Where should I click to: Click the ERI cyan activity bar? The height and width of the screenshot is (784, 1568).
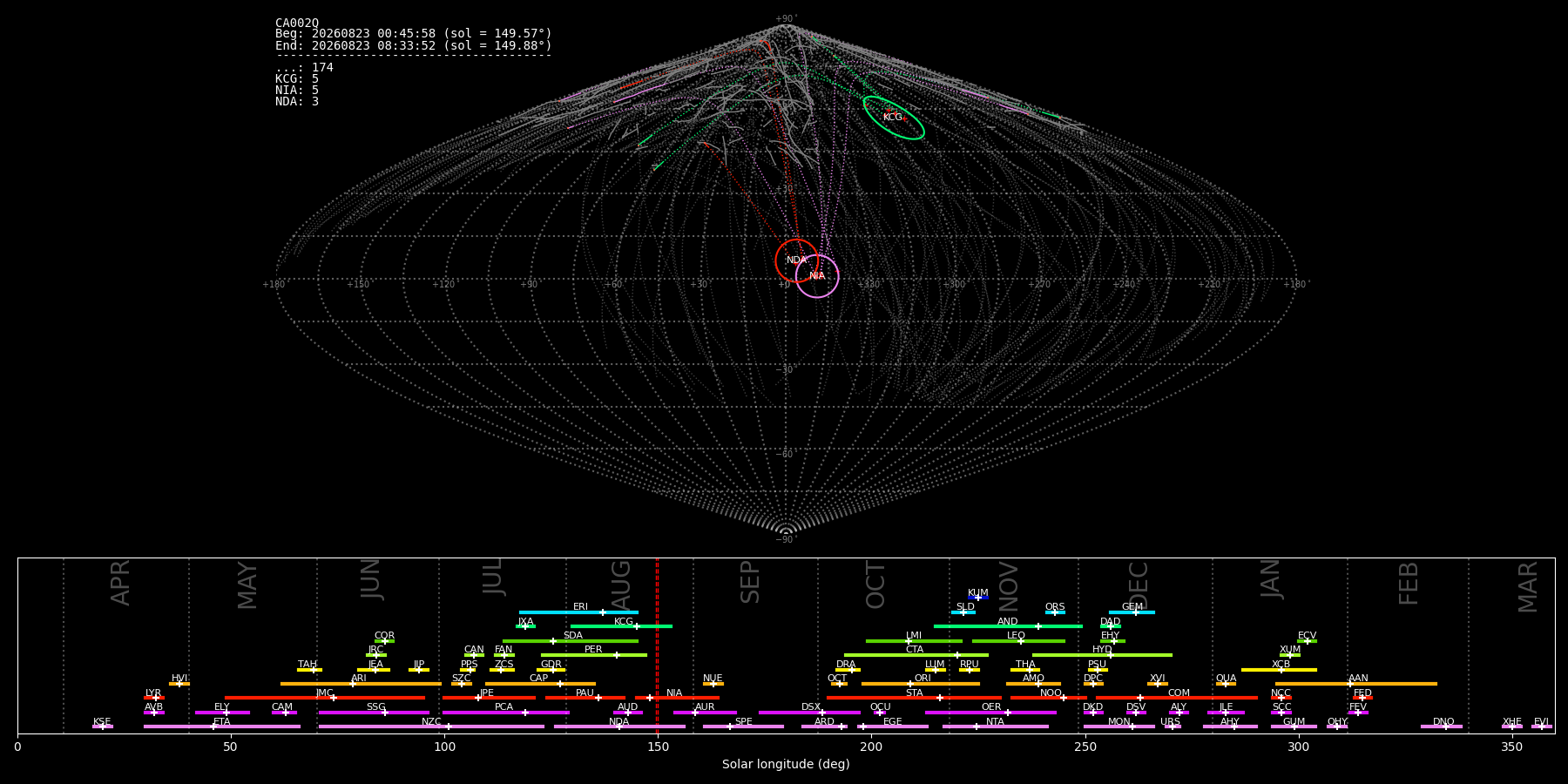coord(578,612)
